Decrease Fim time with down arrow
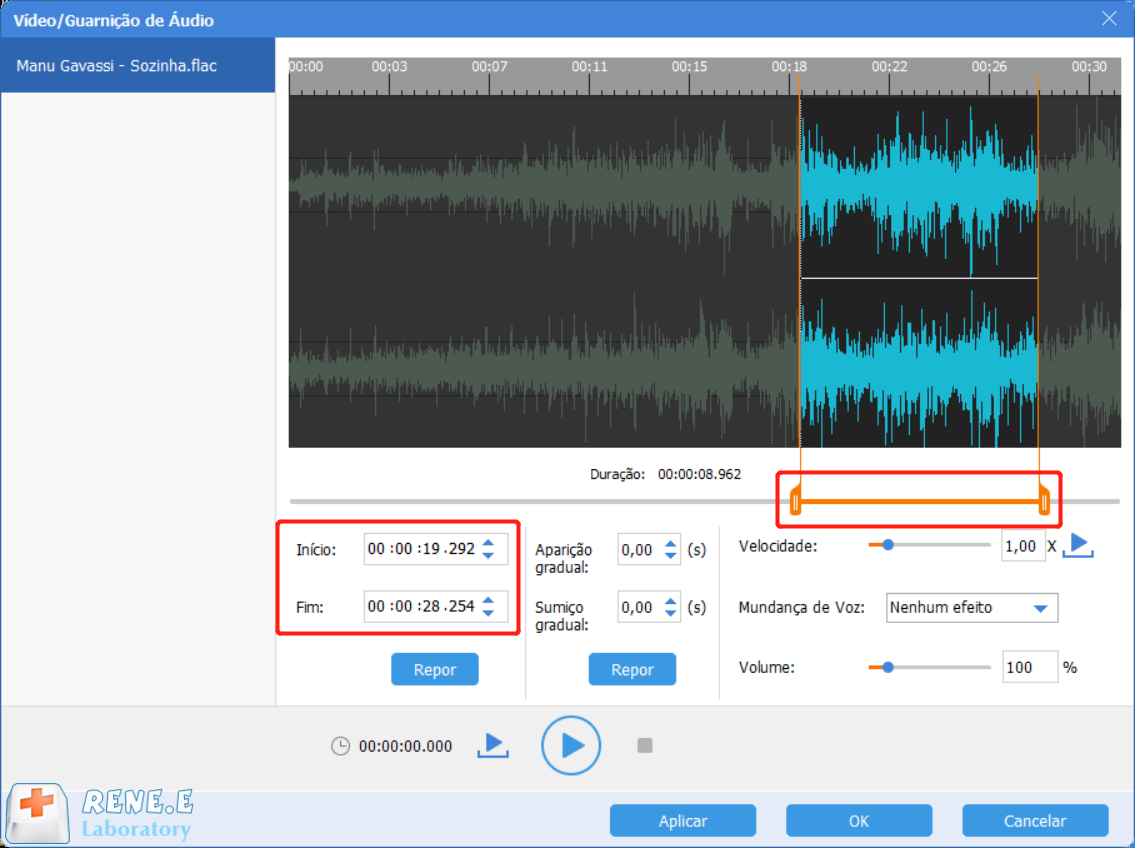The image size is (1135, 848). pyautogui.click(x=489, y=612)
